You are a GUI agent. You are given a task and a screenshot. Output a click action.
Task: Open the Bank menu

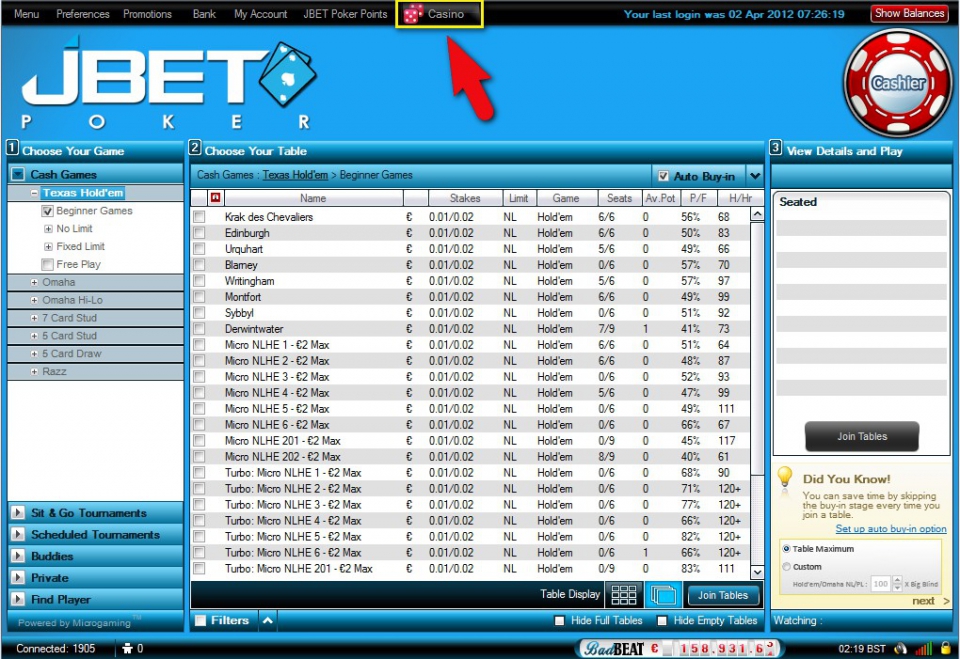pos(204,13)
